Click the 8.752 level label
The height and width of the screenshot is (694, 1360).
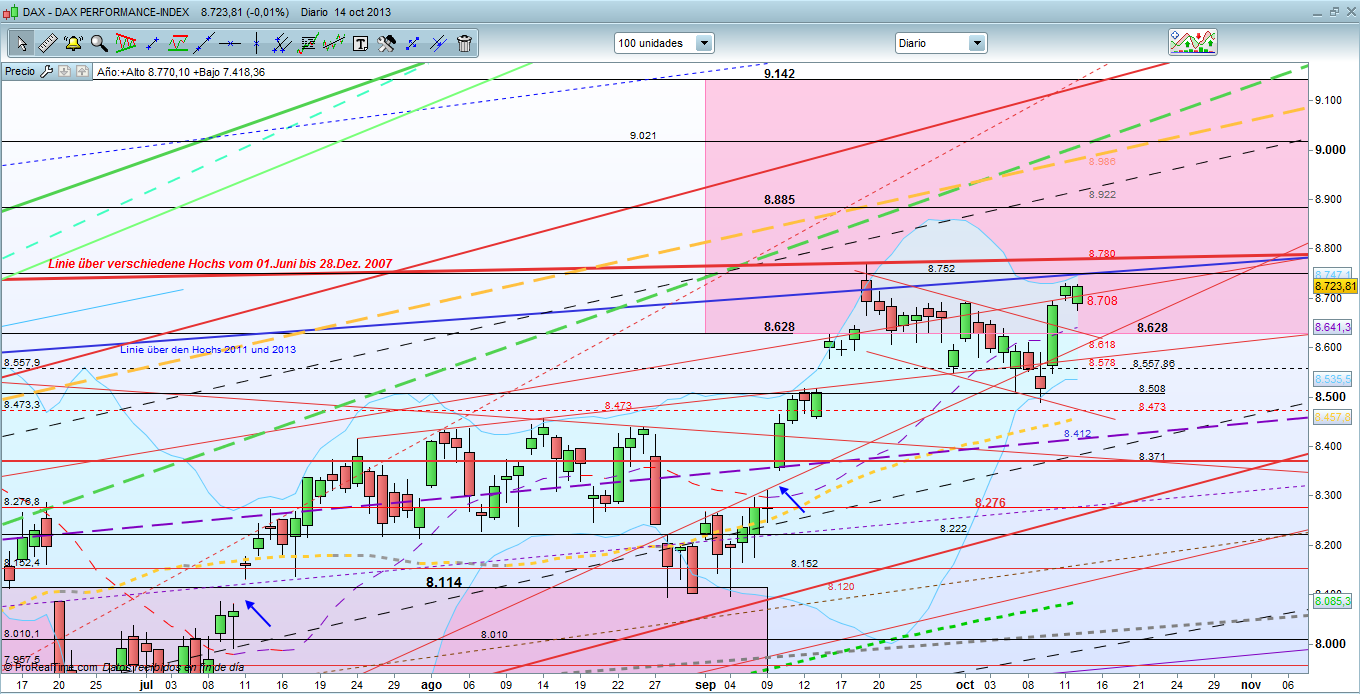click(941, 269)
